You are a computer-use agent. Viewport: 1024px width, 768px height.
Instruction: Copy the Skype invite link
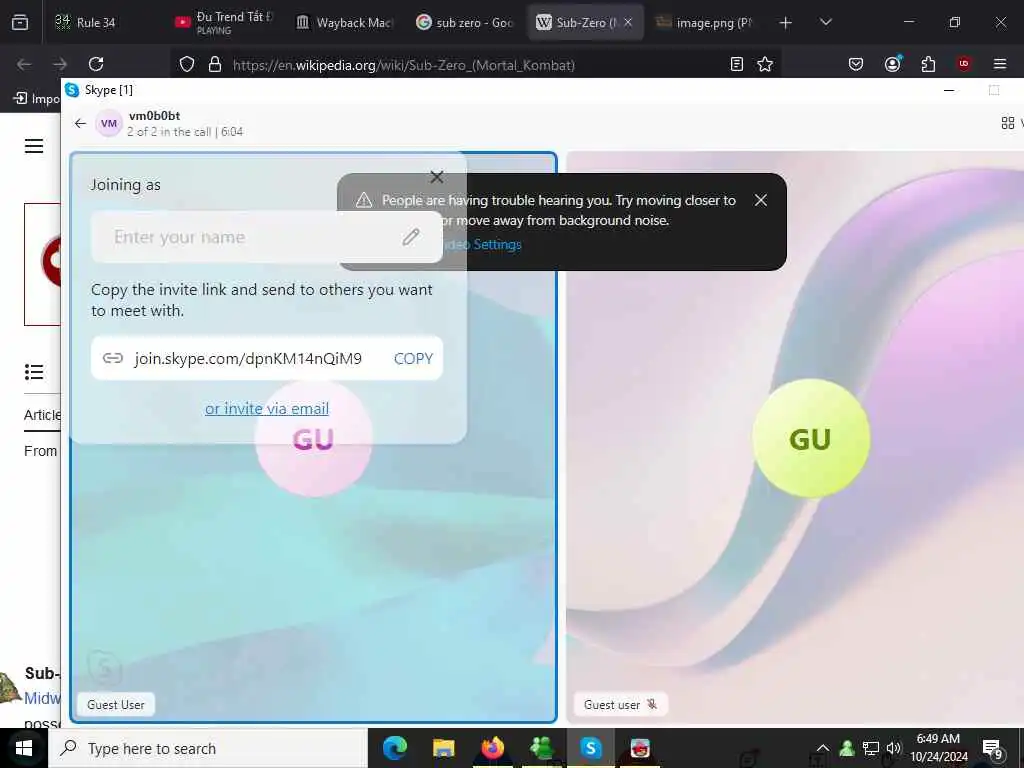tap(413, 359)
